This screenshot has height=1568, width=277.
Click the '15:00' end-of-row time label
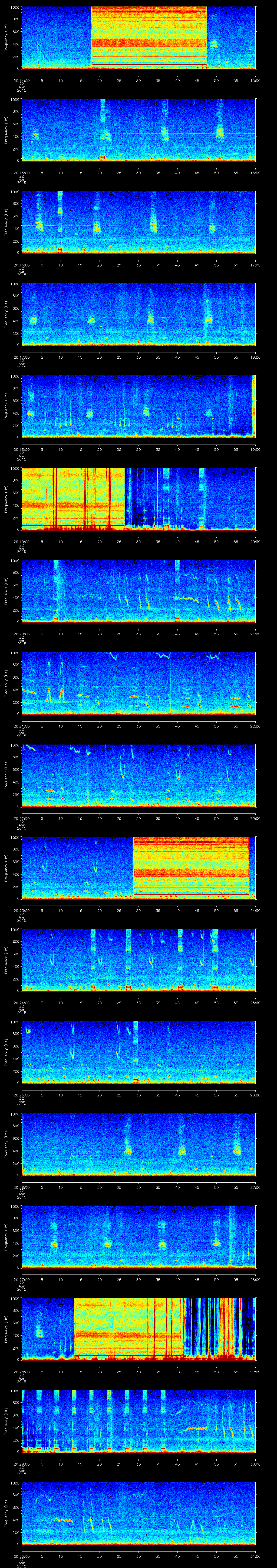click(256, 80)
